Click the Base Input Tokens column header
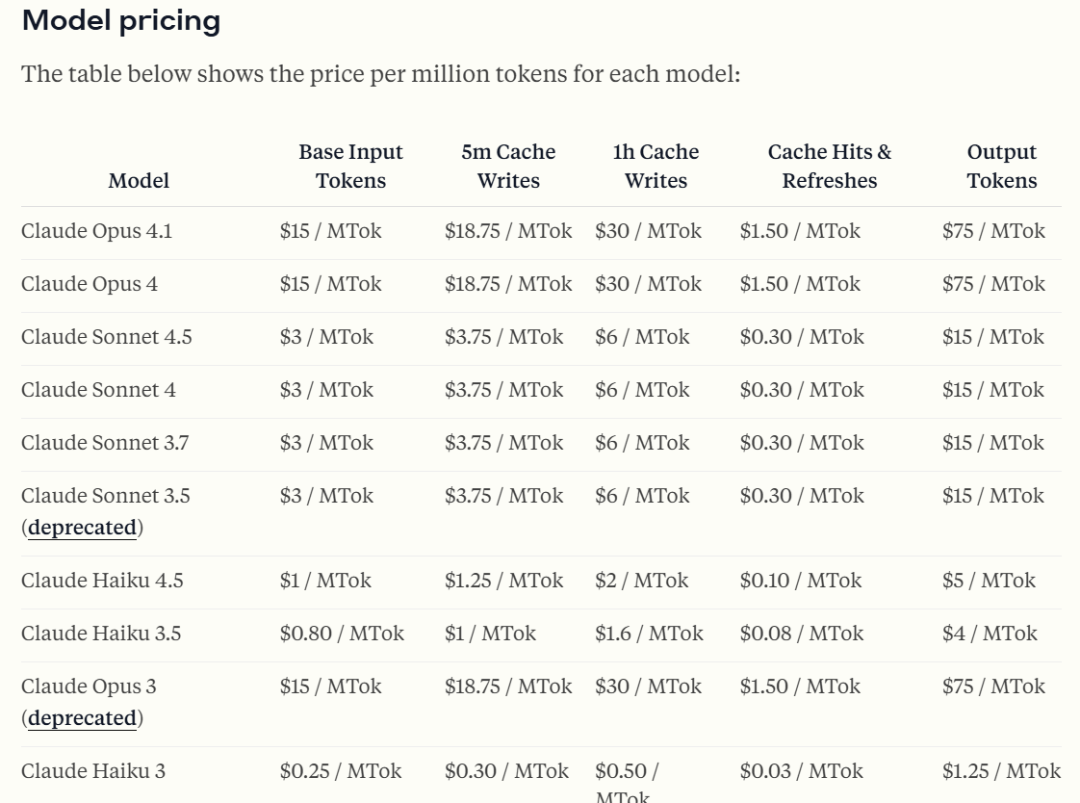Screen dimensions: 1080x803 [350, 166]
